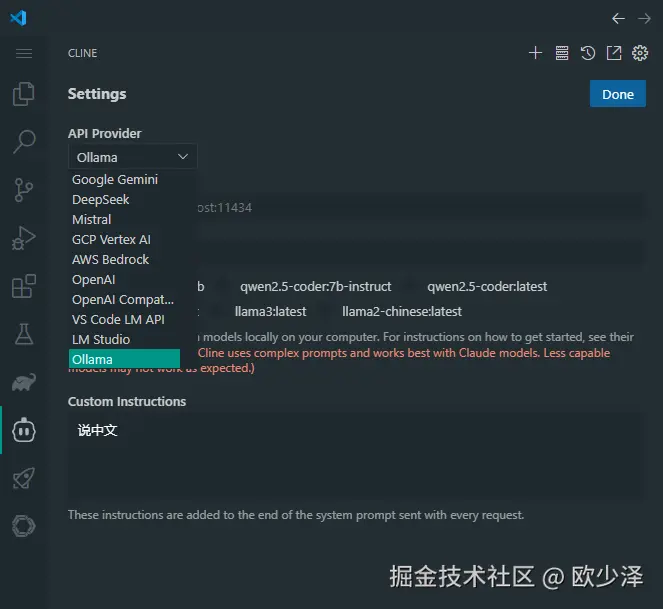663x609 pixels.
Task: Choose highlighted Ollama option in list
Action: pos(124,359)
